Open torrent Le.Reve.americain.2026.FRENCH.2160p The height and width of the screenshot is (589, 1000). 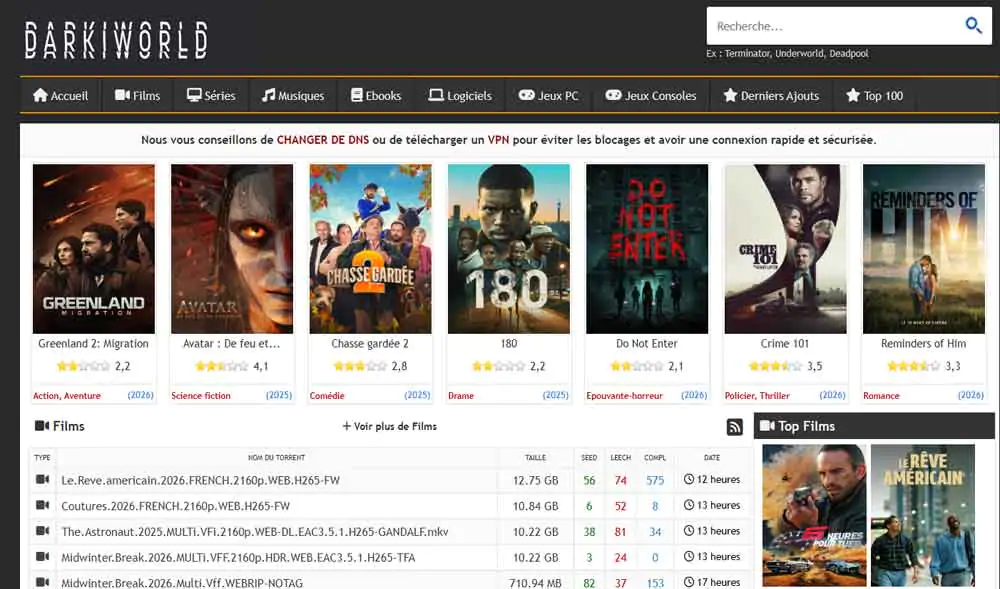[x=200, y=481]
